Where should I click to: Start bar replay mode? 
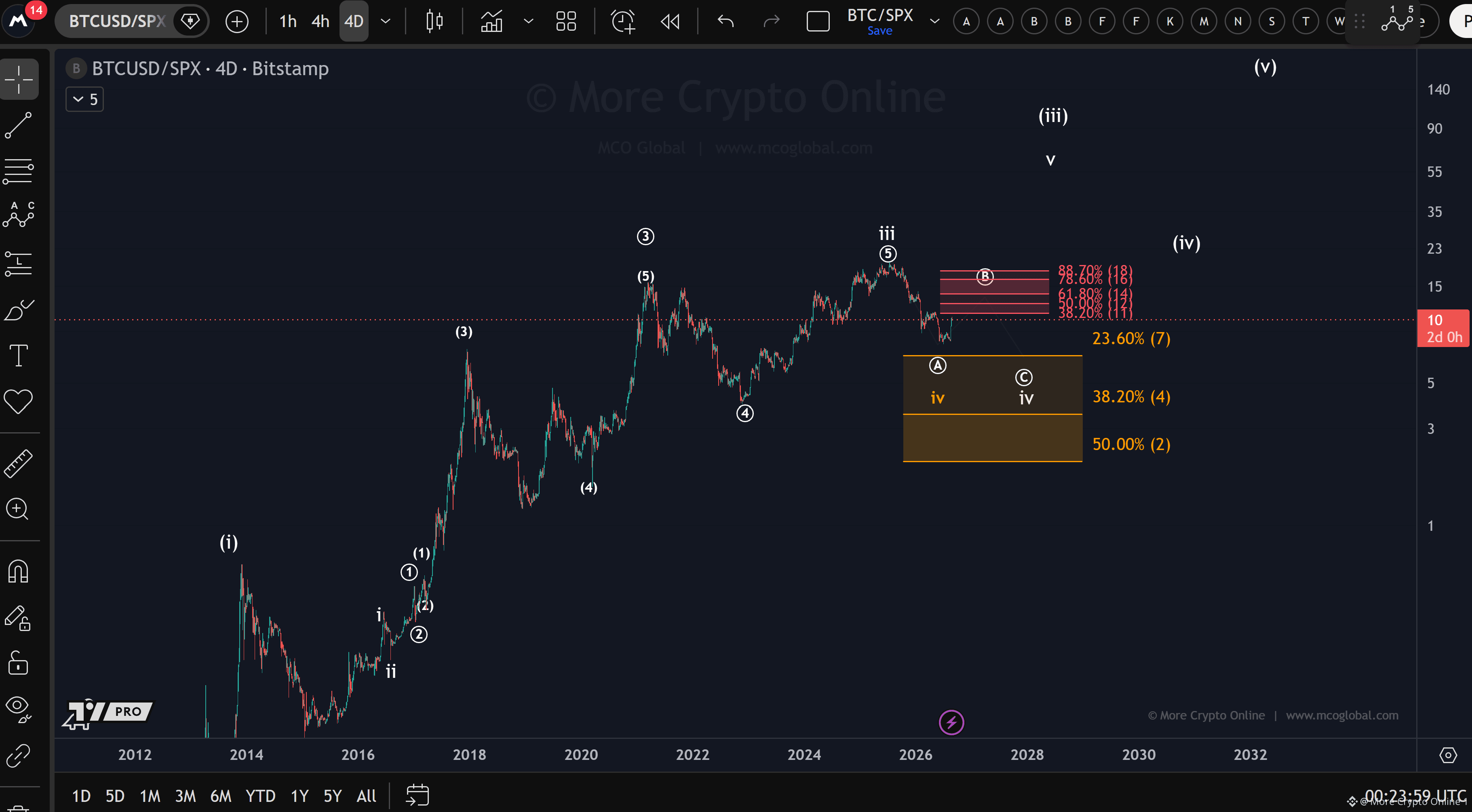click(x=670, y=22)
